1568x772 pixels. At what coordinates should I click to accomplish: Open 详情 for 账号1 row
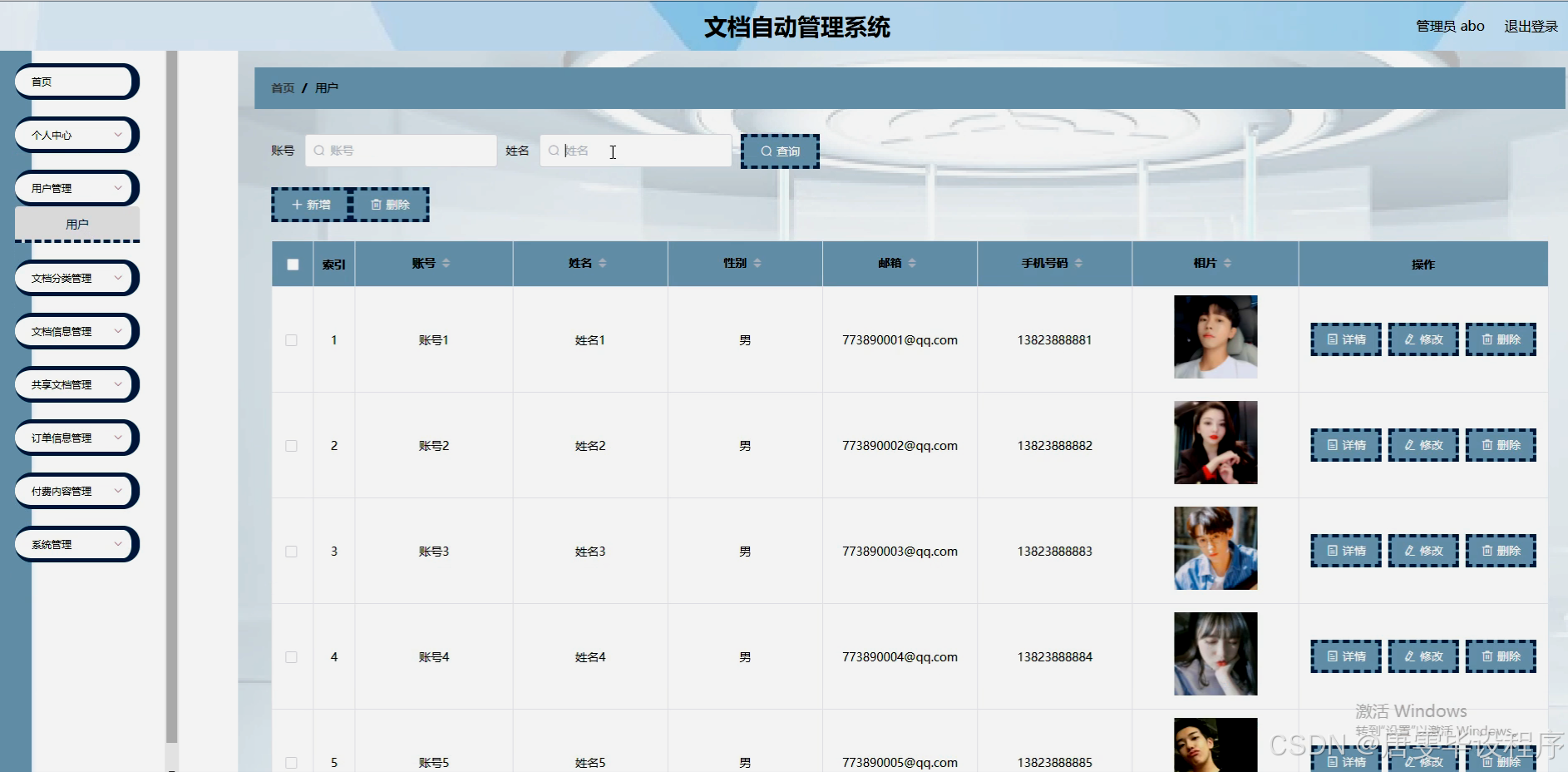(x=1346, y=339)
